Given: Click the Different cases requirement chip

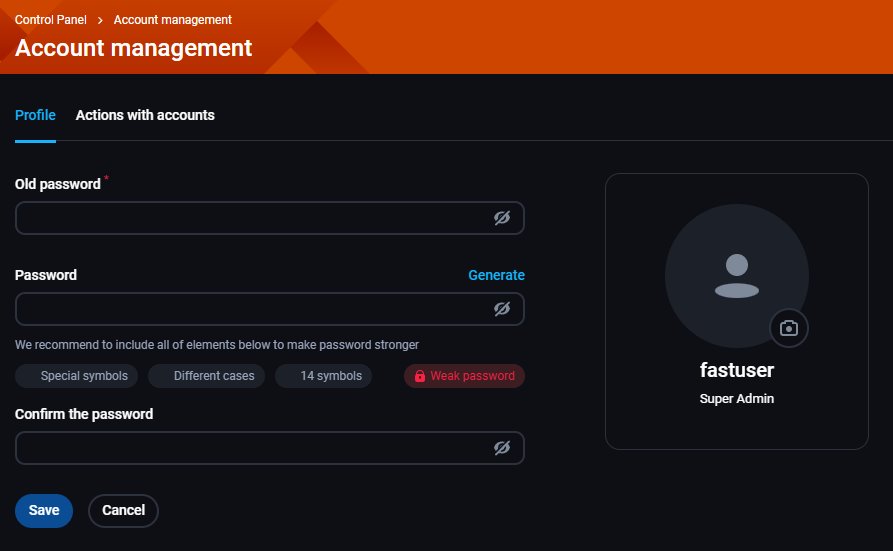Looking at the screenshot, I should tap(206, 376).
